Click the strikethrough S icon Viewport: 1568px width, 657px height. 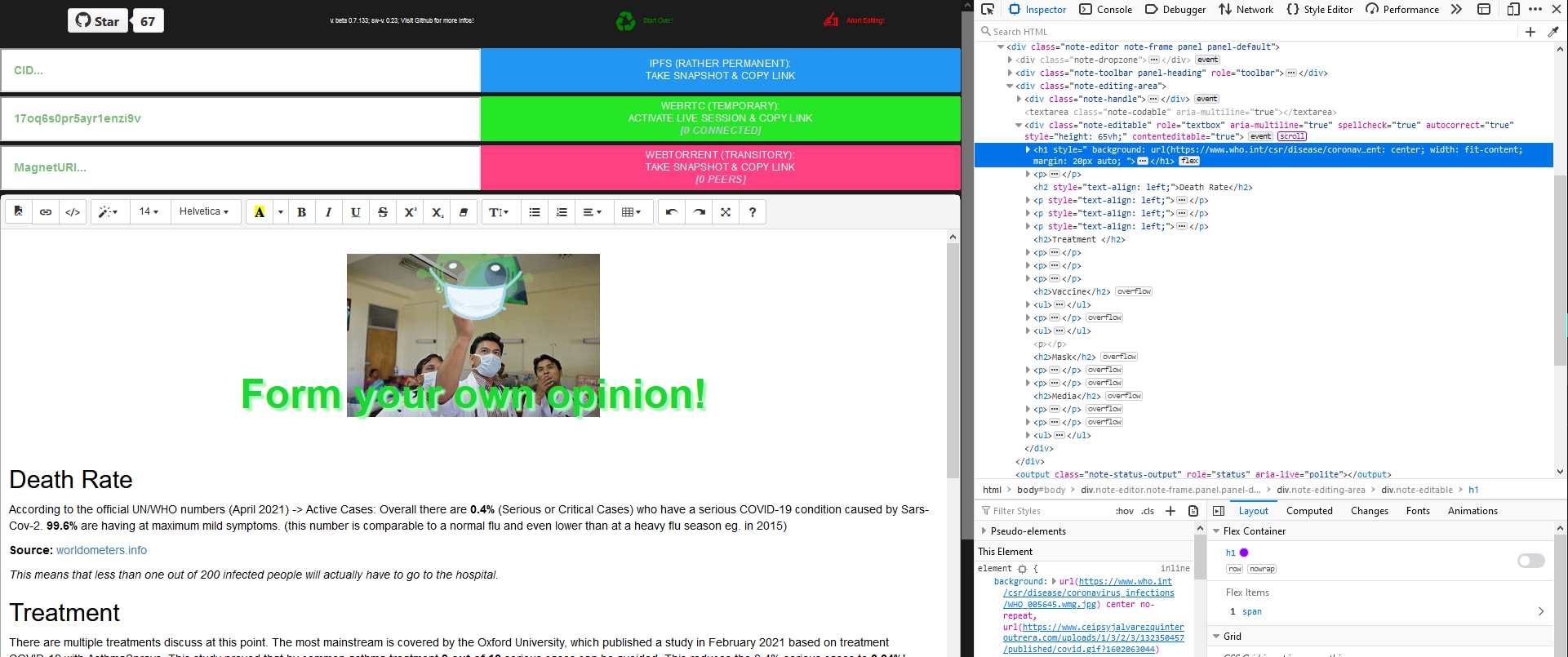click(383, 212)
